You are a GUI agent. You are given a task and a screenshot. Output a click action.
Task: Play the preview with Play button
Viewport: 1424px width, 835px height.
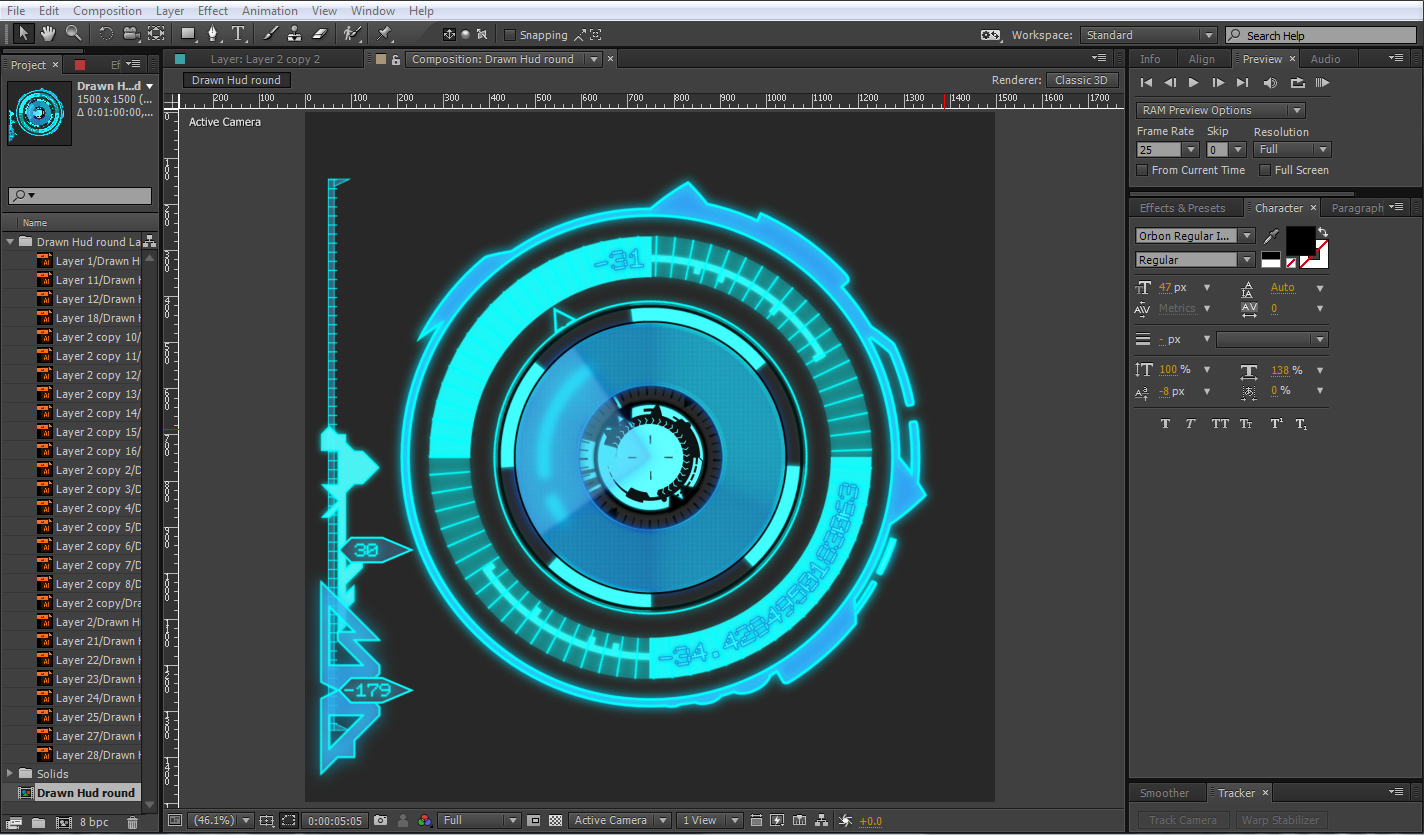pos(1194,83)
